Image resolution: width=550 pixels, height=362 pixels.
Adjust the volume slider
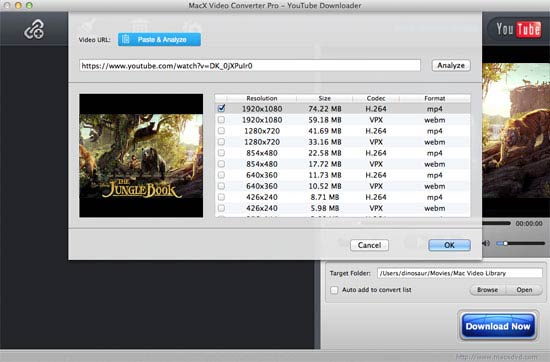521,243
